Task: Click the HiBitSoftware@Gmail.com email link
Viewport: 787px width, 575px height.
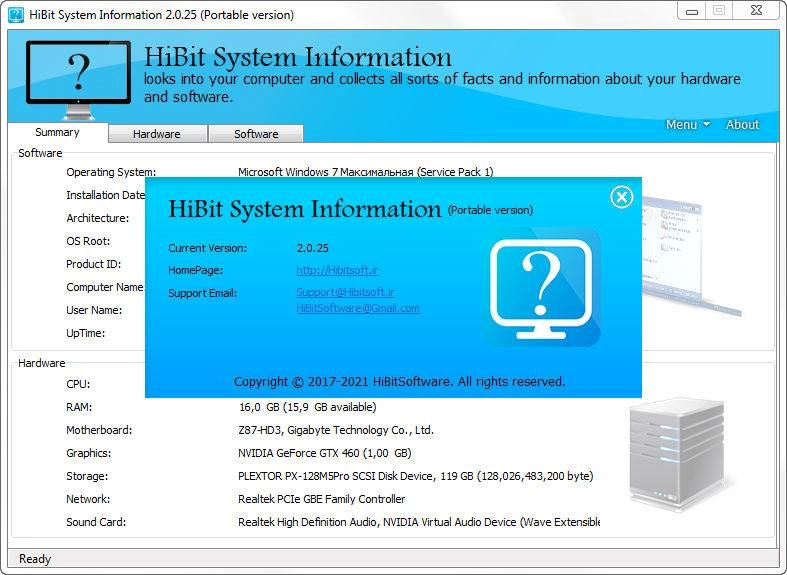Action: point(358,308)
